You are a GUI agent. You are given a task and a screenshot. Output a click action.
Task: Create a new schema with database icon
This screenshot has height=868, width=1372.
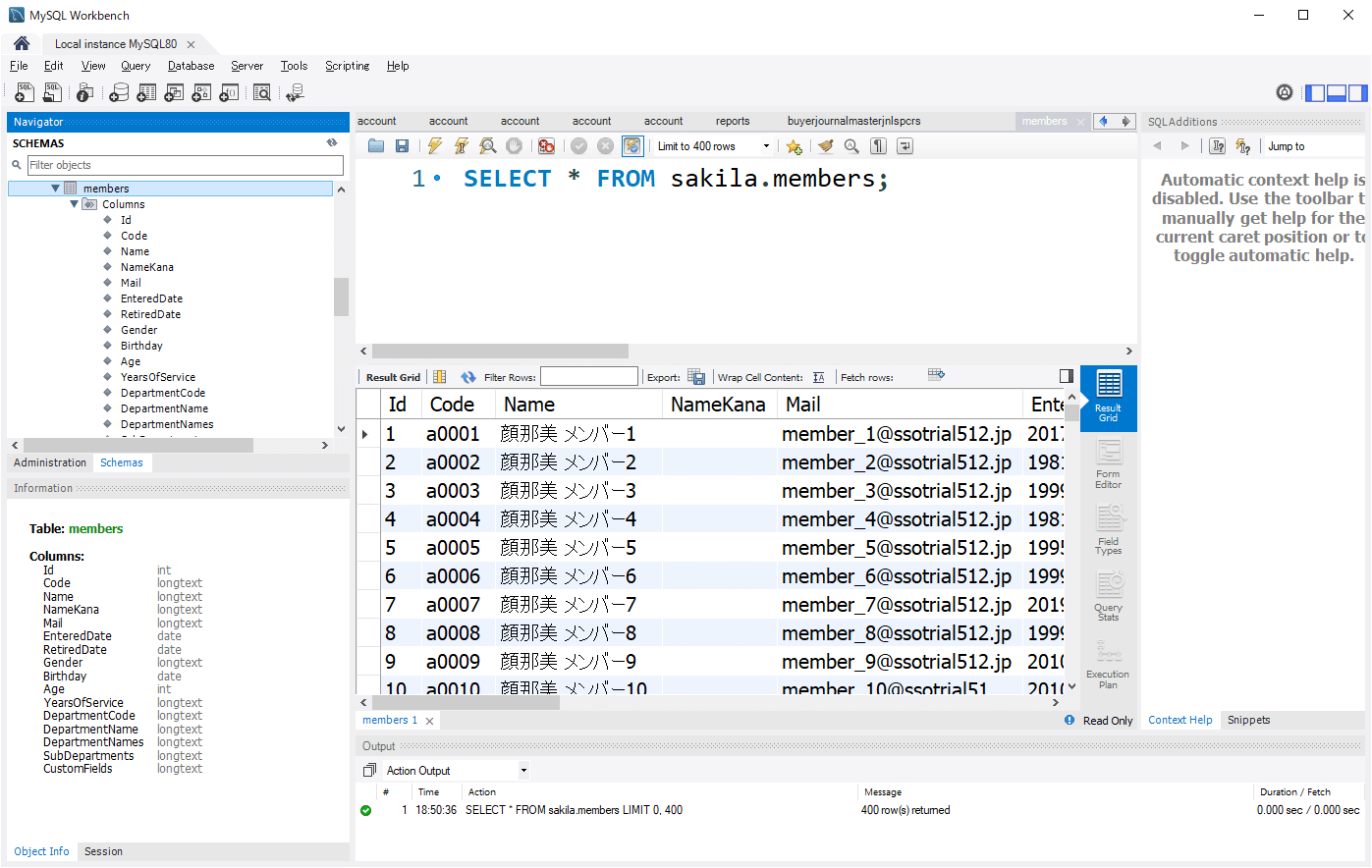119,92
